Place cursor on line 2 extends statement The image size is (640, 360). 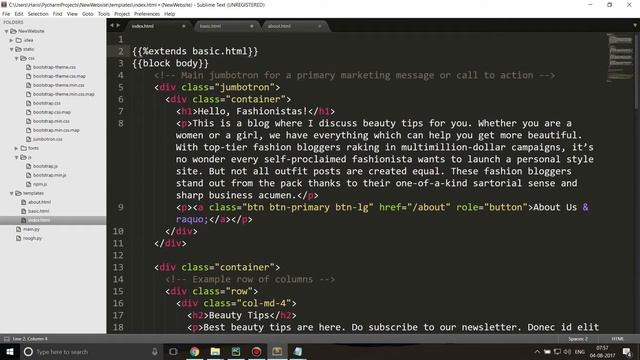tap(195, 51)
